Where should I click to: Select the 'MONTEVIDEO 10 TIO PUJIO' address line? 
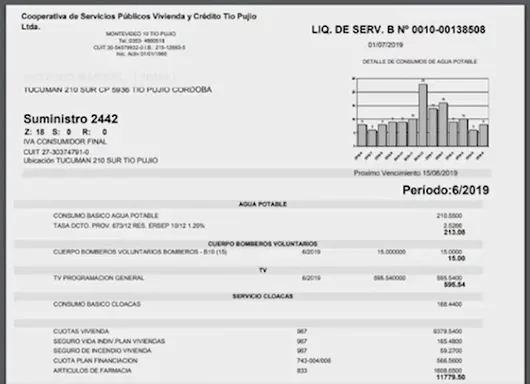141,34
